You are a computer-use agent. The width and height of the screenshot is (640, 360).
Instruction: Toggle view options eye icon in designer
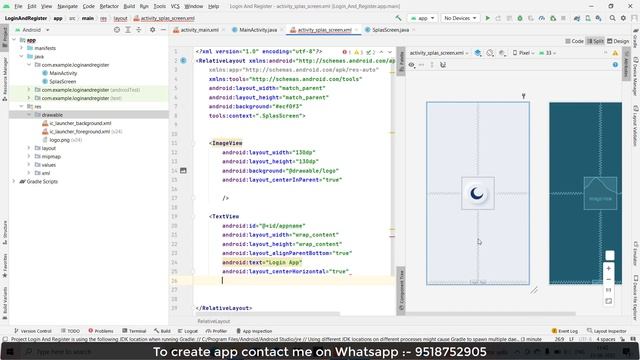click(x=412, y=65)
